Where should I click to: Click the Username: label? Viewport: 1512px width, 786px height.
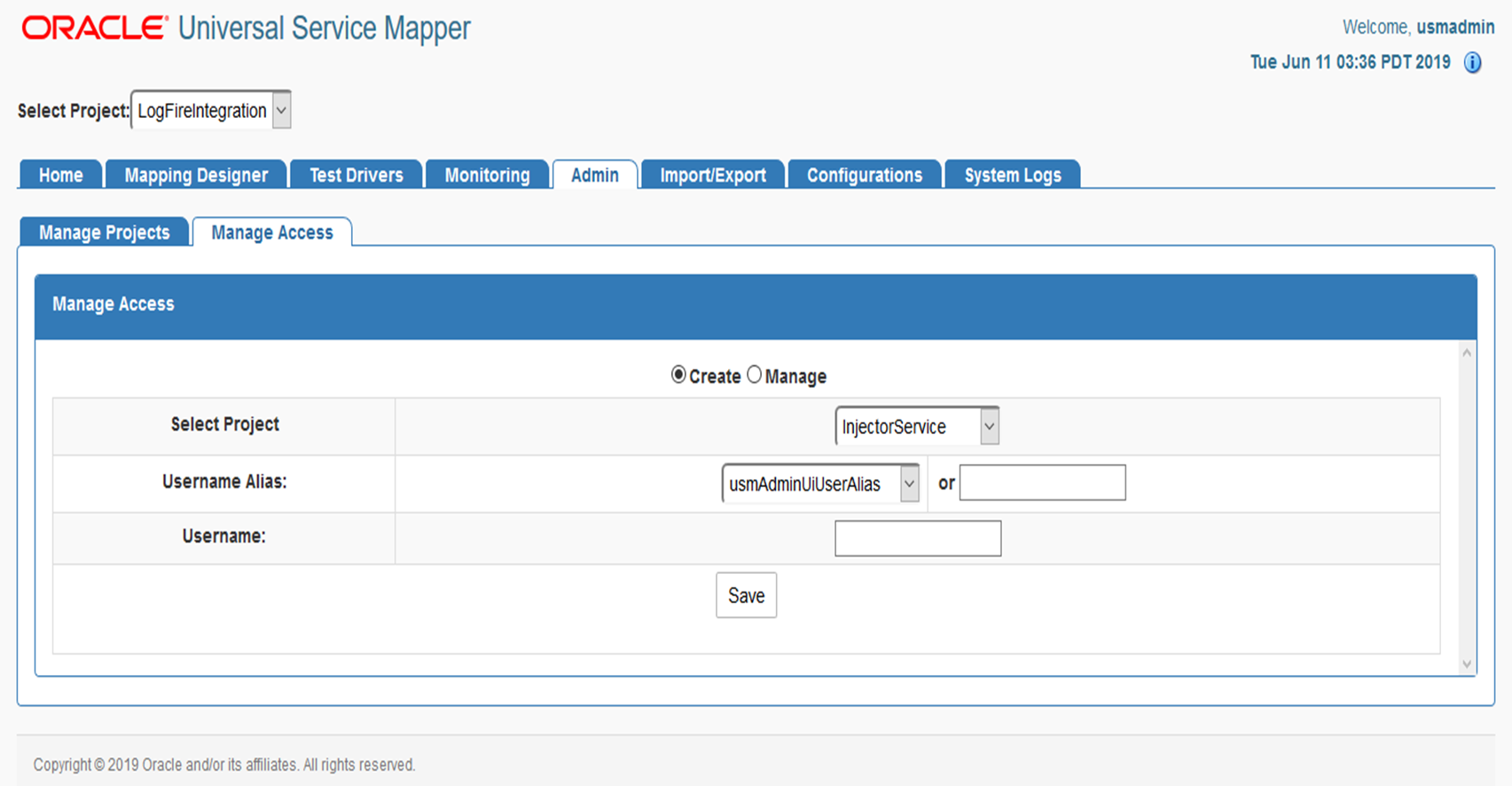point(224,536)
